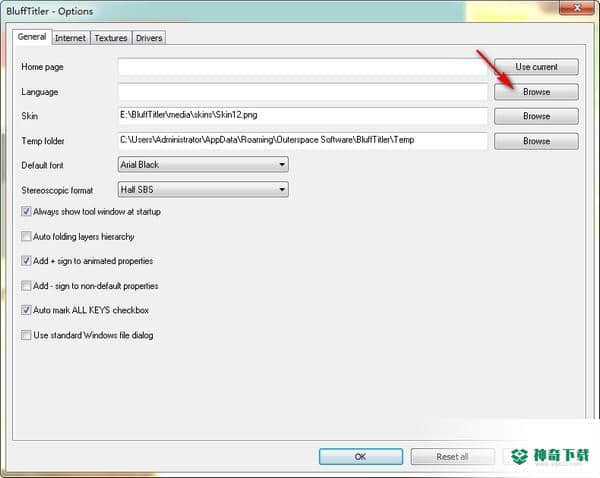Screen dimensions: 600x478
Task: Close the BluffTitler Options dialog
Action: tap(577, 8)
